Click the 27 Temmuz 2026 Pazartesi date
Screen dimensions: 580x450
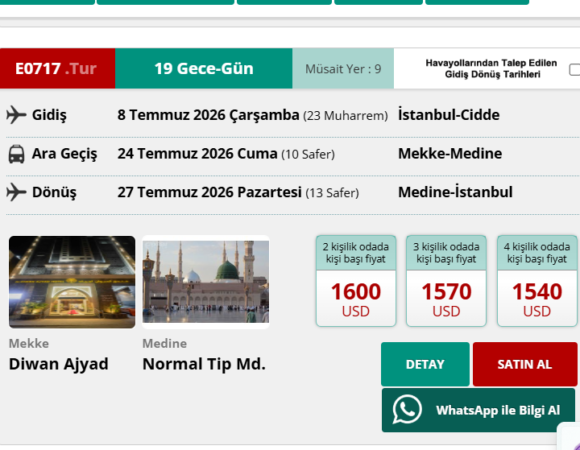coord(209,192)
